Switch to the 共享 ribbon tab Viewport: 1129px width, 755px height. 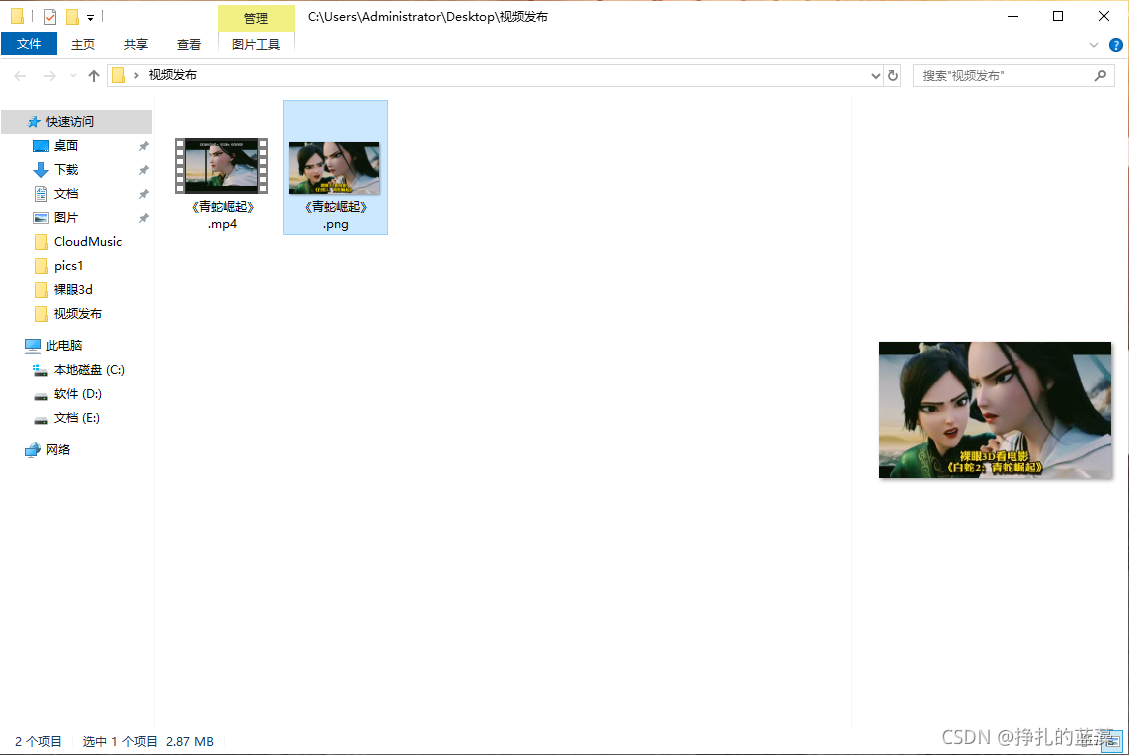[135, 45]
